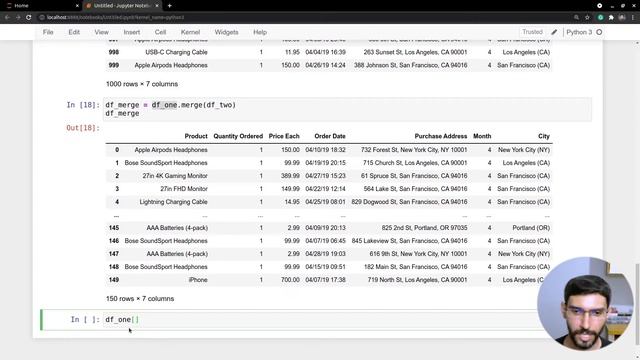640x360 pixels.
Task: Click row index 999 in the upper table
Action: (x=114, y=65)
